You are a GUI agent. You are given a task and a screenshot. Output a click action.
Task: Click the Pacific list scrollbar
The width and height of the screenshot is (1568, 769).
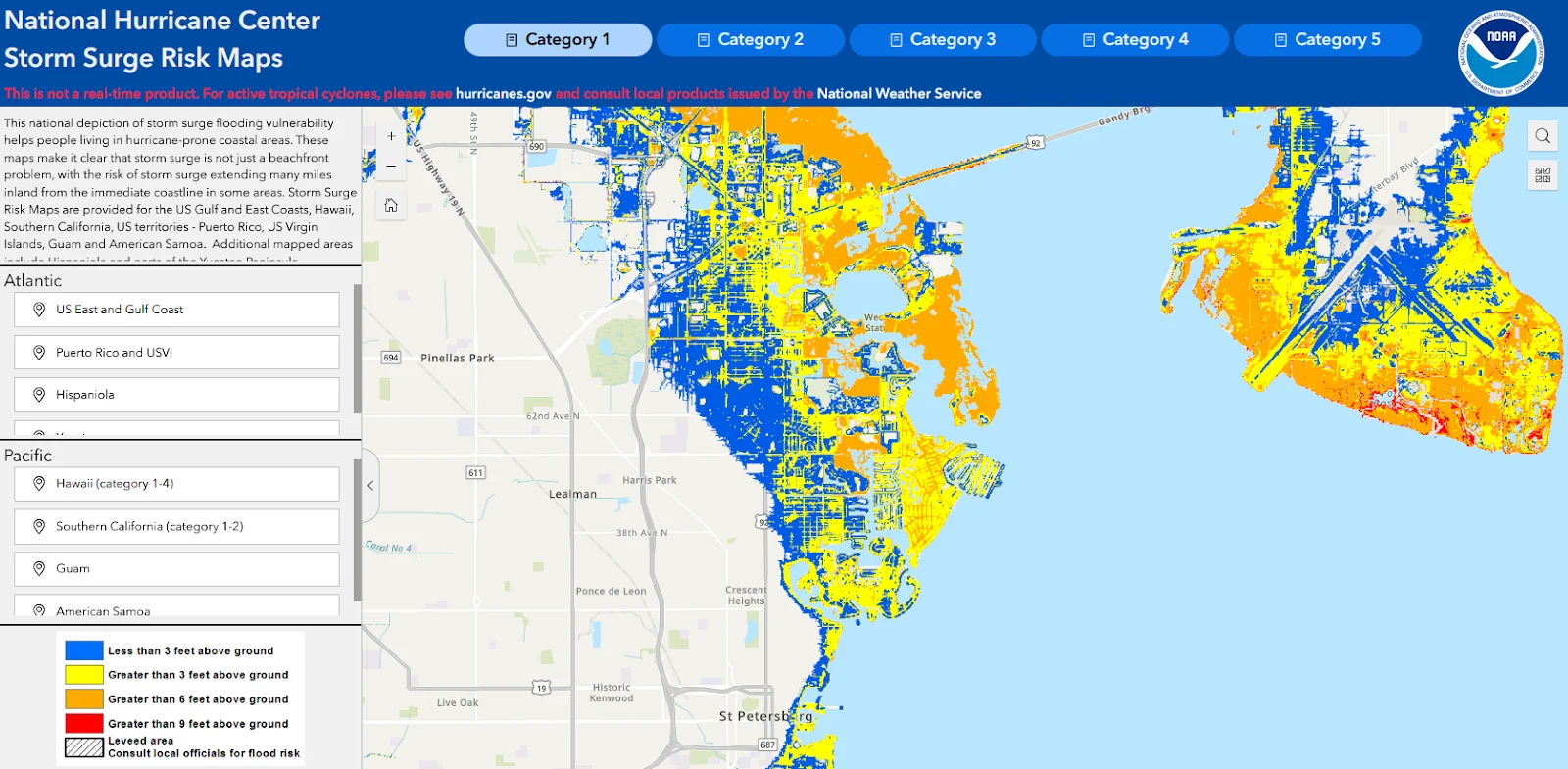click(x=357, y=529)
